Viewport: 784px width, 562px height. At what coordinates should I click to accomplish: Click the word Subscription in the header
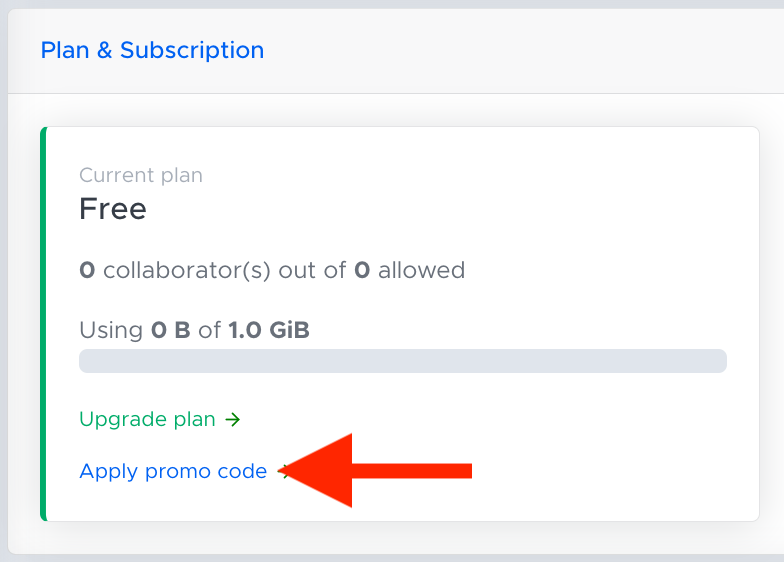[192, 50]
